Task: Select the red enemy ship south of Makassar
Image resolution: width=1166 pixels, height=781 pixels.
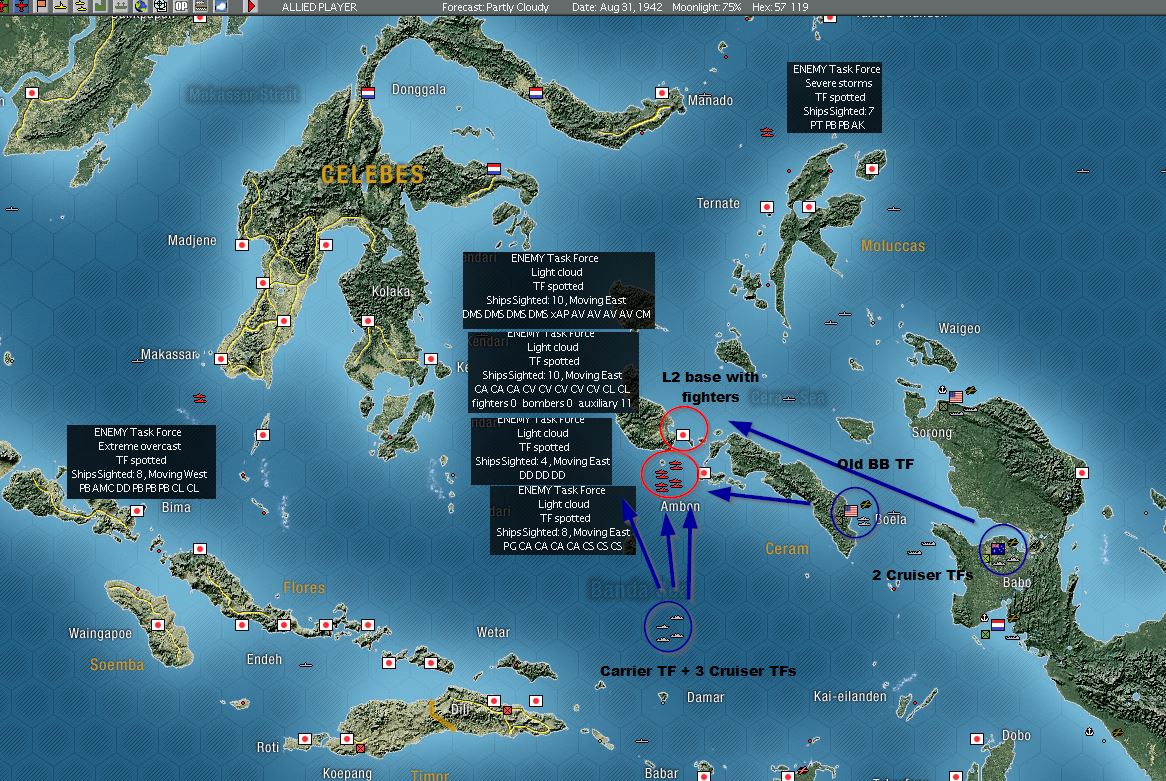Action: pyautogui.click(x=199, y=399)
